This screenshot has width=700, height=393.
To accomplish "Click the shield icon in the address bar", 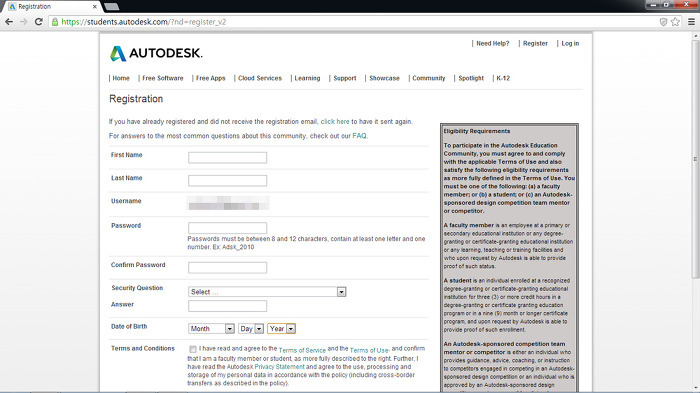I will (663, 21).
